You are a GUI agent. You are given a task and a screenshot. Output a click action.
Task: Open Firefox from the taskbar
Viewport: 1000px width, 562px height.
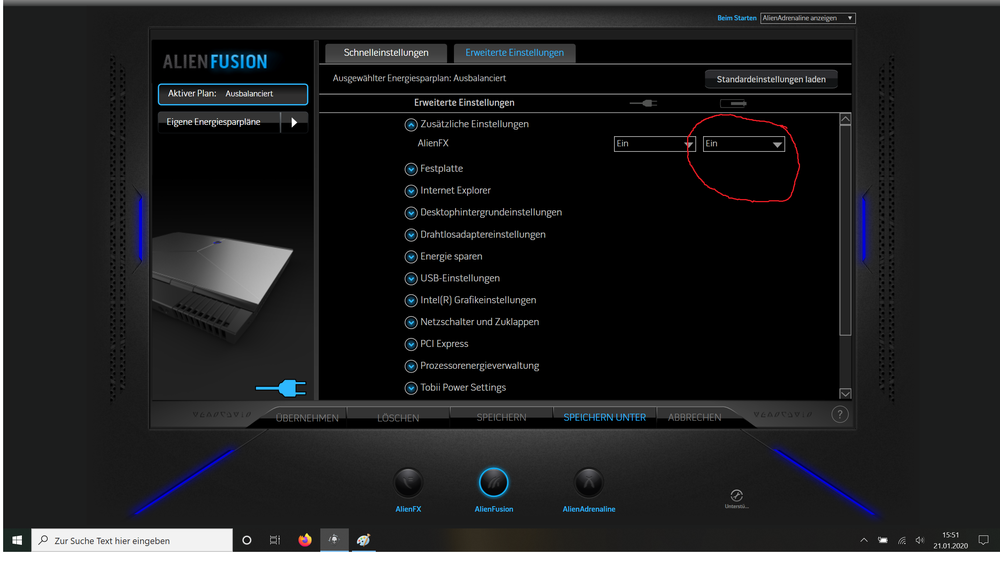(x=305, y=540)
